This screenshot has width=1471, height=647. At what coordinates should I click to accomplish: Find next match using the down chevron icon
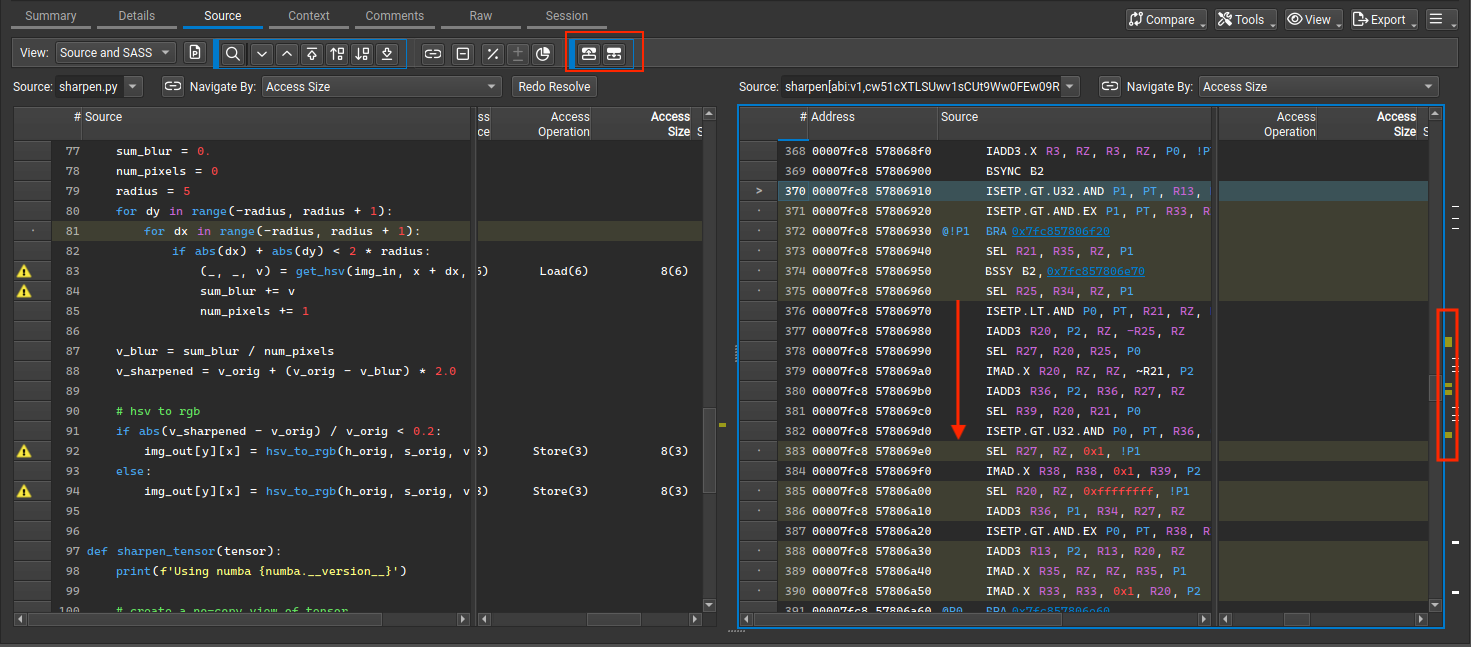click(x=262, y=53)
